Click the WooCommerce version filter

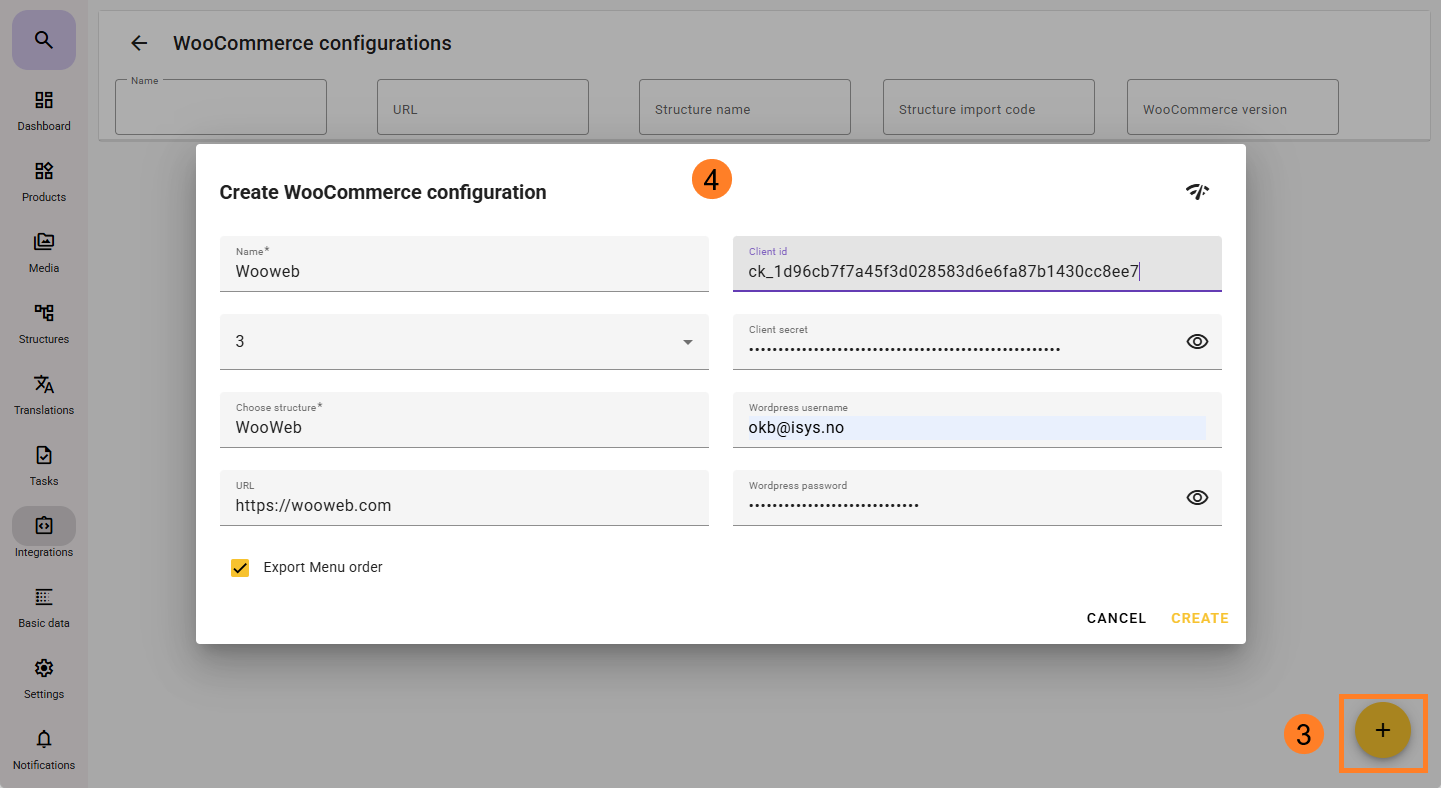click(x=1233, y=107)
